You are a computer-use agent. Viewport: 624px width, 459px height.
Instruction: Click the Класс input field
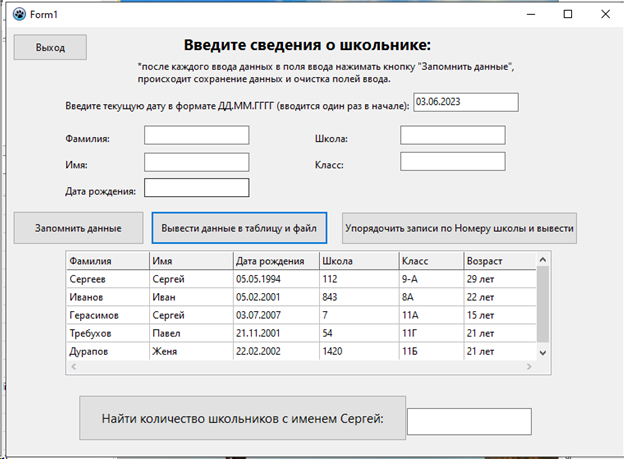pos(452,162)
